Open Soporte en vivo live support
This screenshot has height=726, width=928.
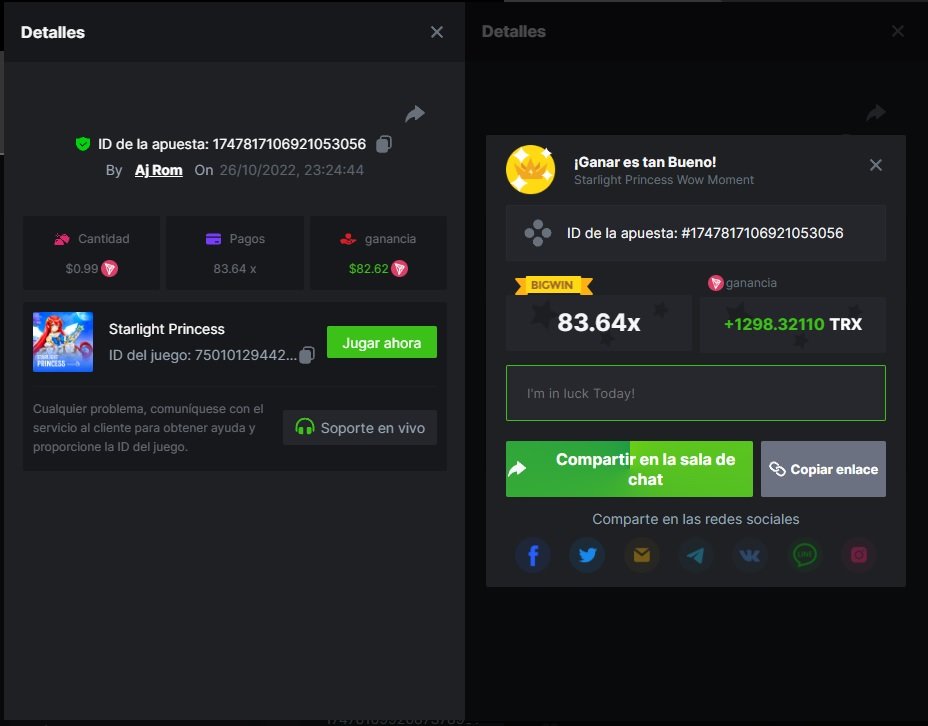tap(360, 428)
